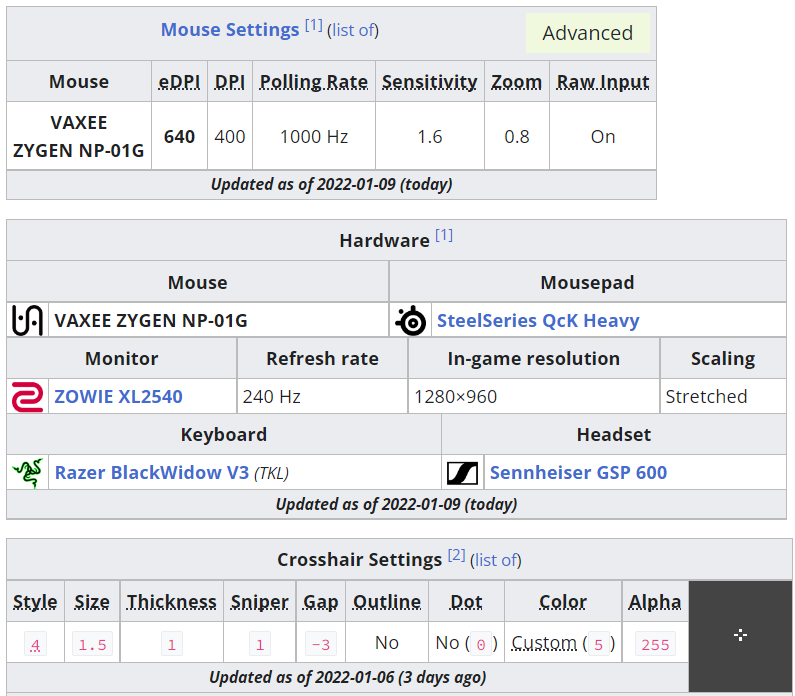Screen dimensions: 795x696
Task: Click the Size crosshair column header
Action: pyautogui.click(x=92, y=602)
